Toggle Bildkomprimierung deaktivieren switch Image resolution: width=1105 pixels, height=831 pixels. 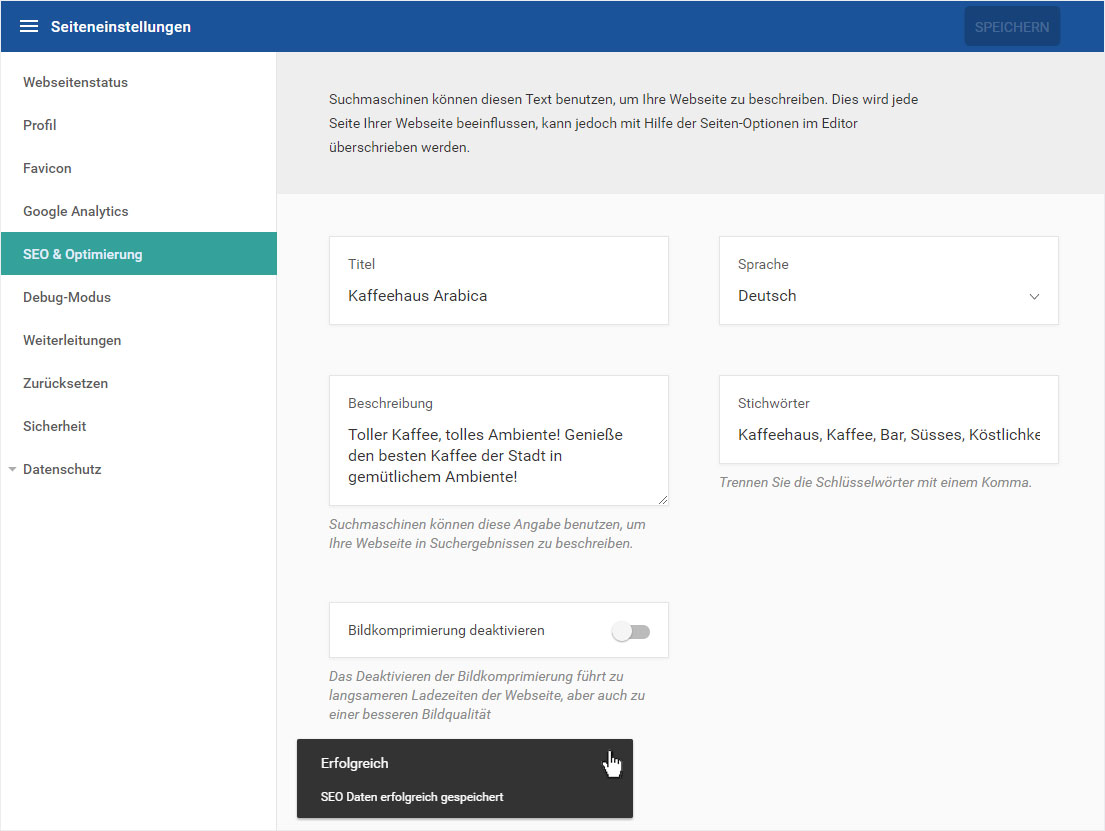click(631, 632)
